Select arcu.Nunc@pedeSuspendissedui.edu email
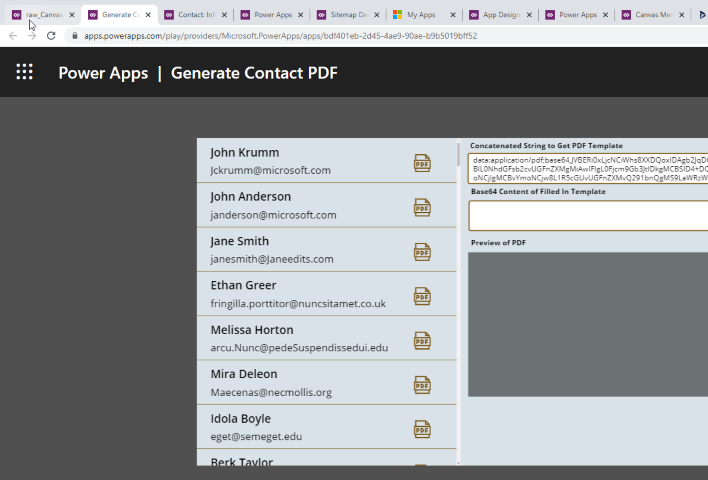Screen dimensions: 708x480 pyautogui.click(x=299, y=348)
